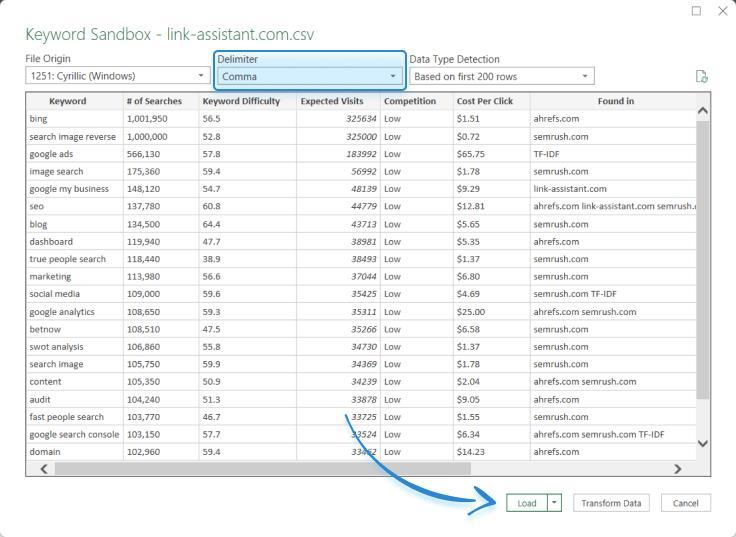Expand the Data Type Detection dropdown
Image resolution: width=736 pixels, height=537 pixels.
[501, 76]
